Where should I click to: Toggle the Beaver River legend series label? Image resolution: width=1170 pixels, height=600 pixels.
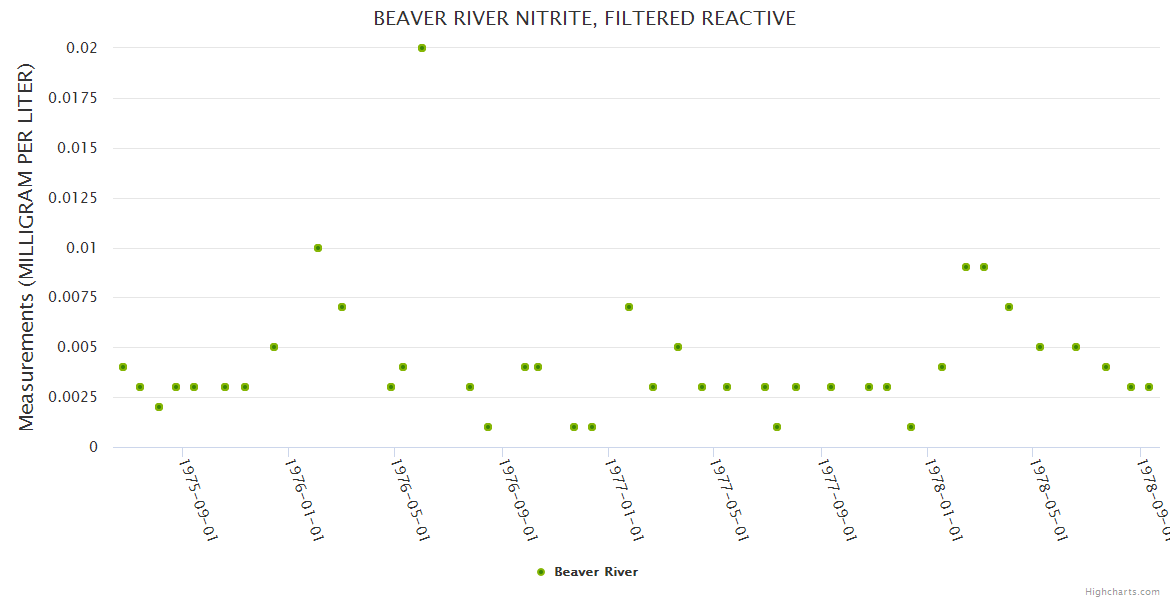click(x=596, y=572)
